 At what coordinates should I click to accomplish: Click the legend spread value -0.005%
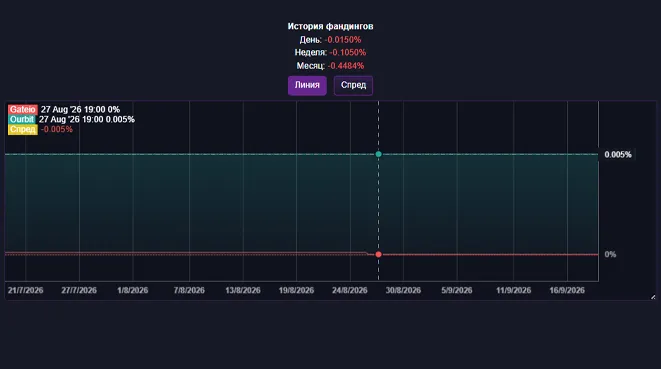57,129
